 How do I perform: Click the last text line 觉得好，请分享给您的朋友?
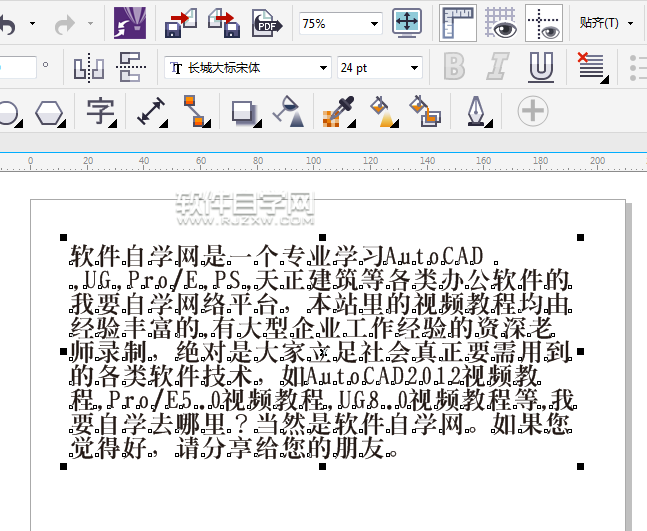(233, 448)
